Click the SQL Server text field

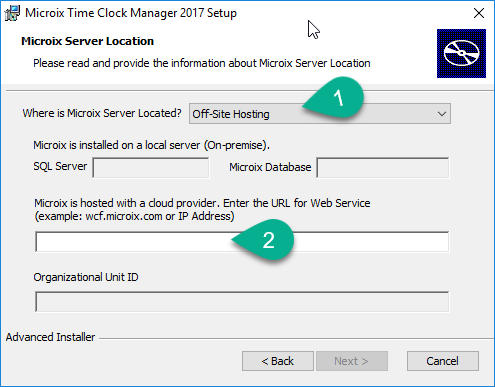(x=151, y=168)
